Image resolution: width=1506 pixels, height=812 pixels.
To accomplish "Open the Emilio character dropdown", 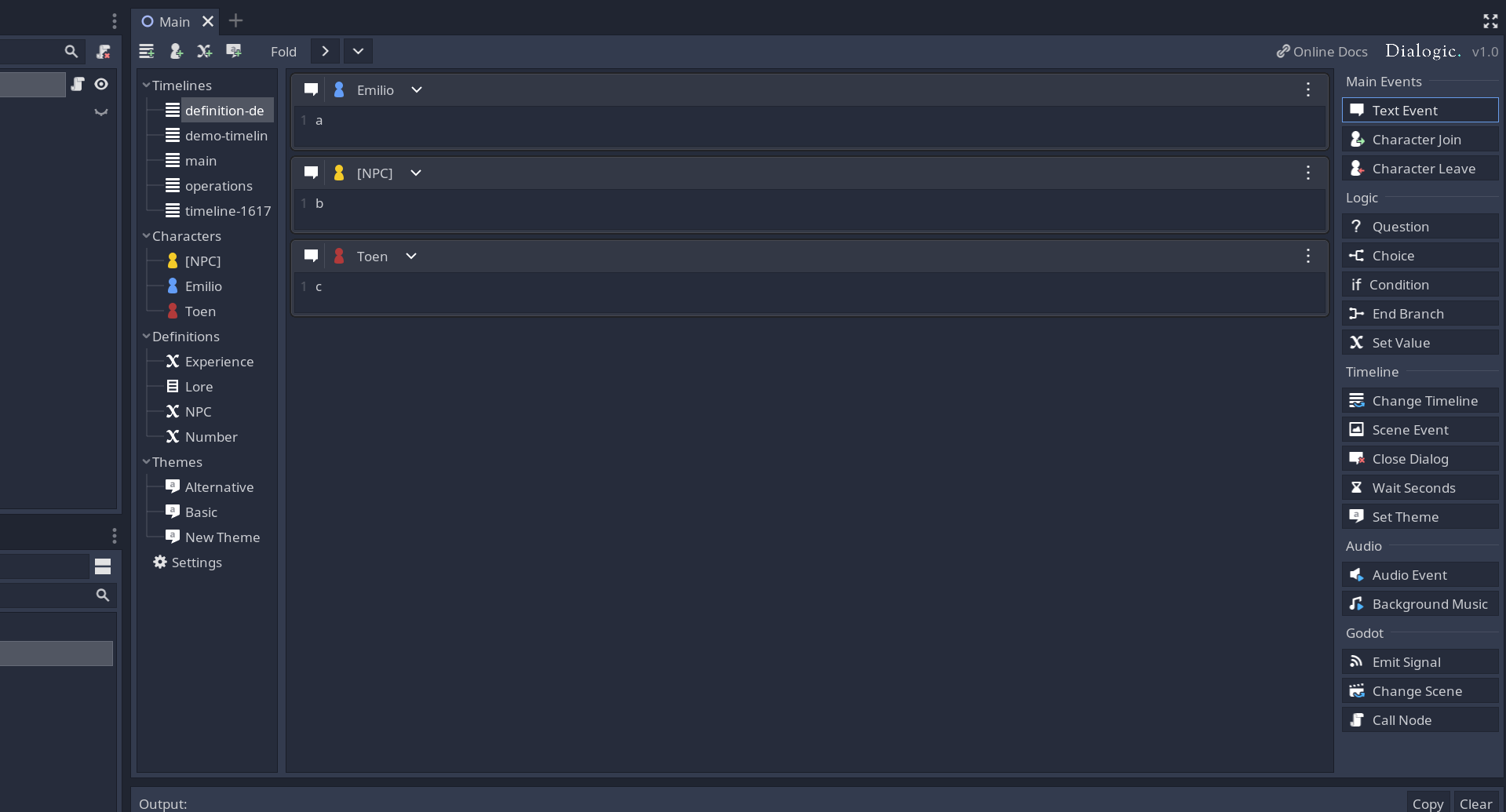I will (417, 90).
